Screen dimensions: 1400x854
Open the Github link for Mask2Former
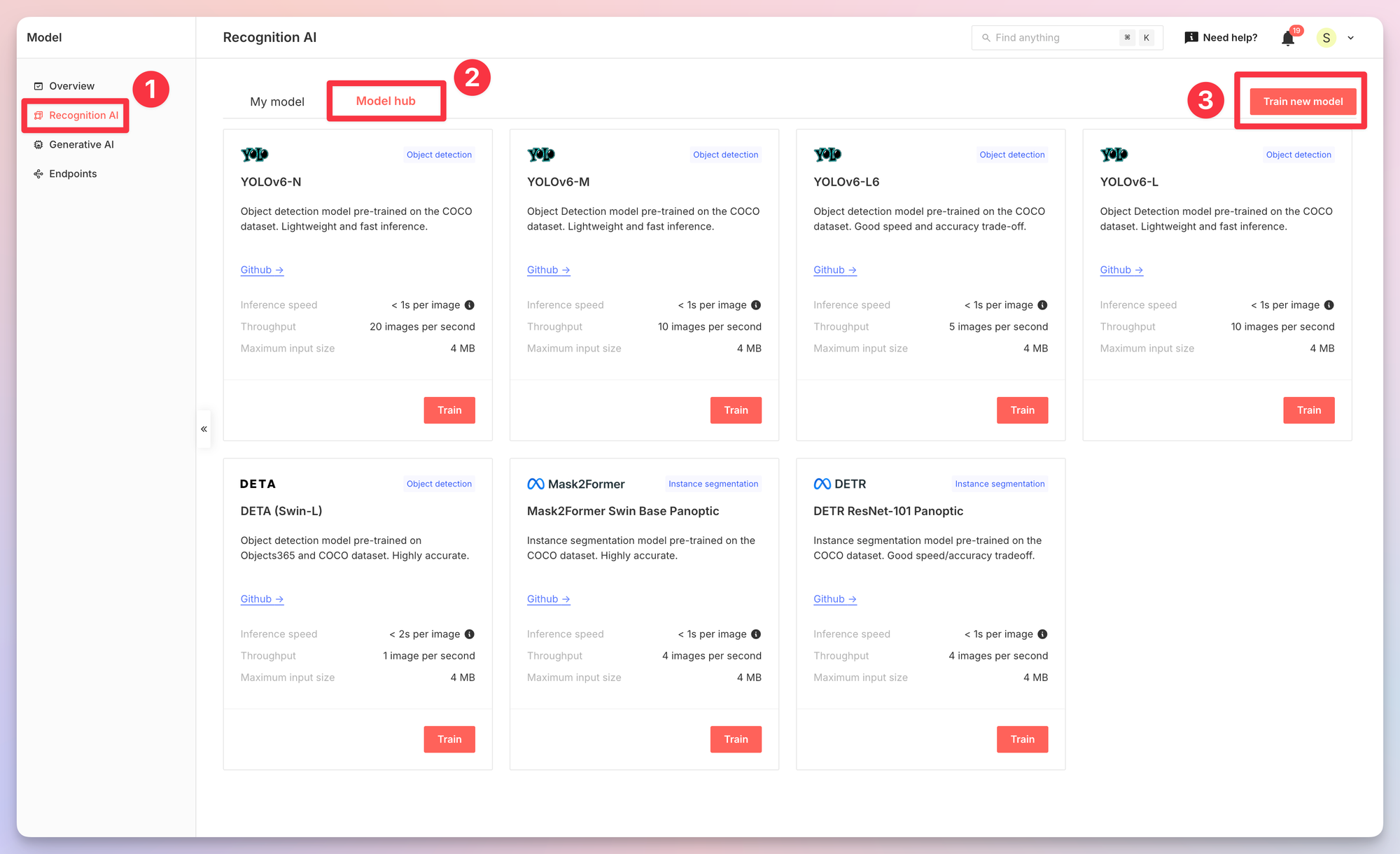point(548,599)
